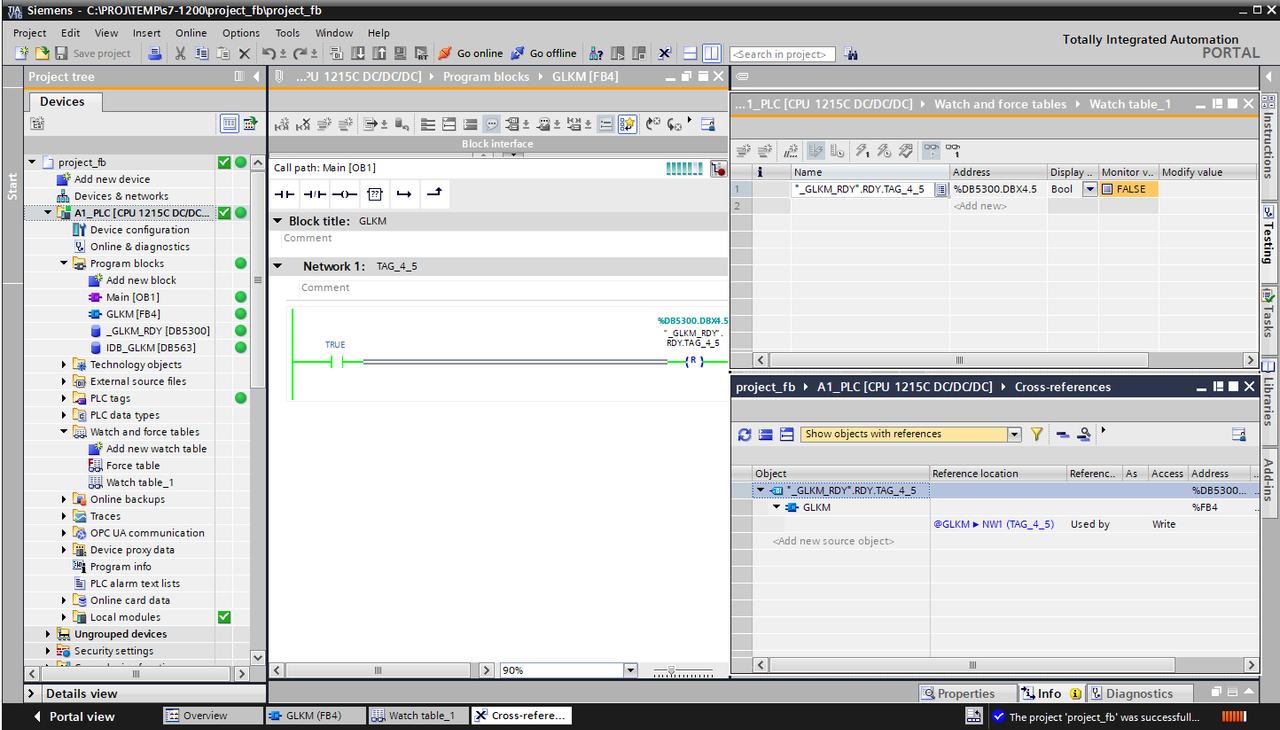The height and width of the screenshot is (730, 1280).
Task: Toggle the monitoring icon beside Call path
Action: pyautogui.click(x=718, y=169)
